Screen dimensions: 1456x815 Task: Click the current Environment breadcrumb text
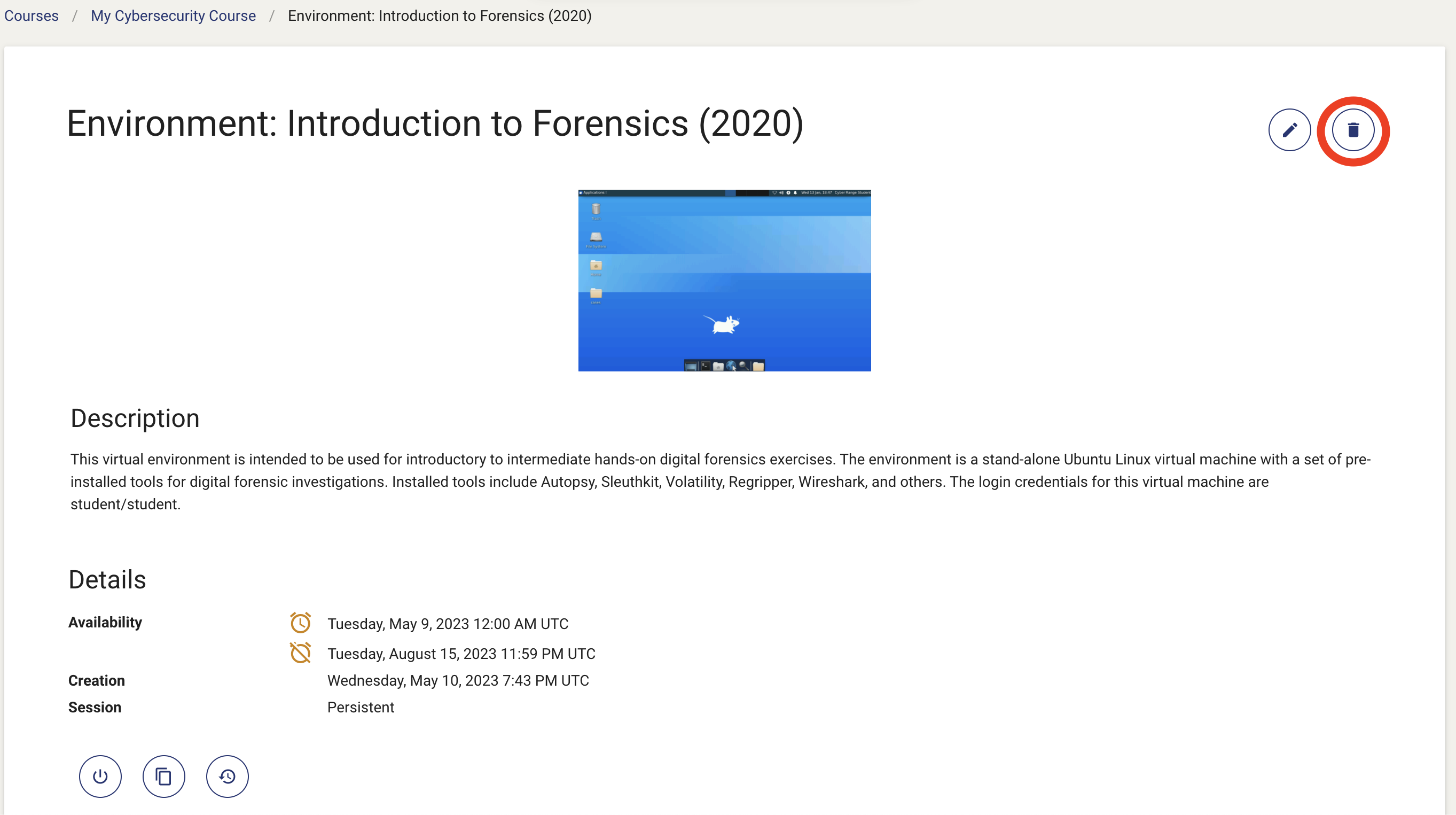tap(439, 16)
